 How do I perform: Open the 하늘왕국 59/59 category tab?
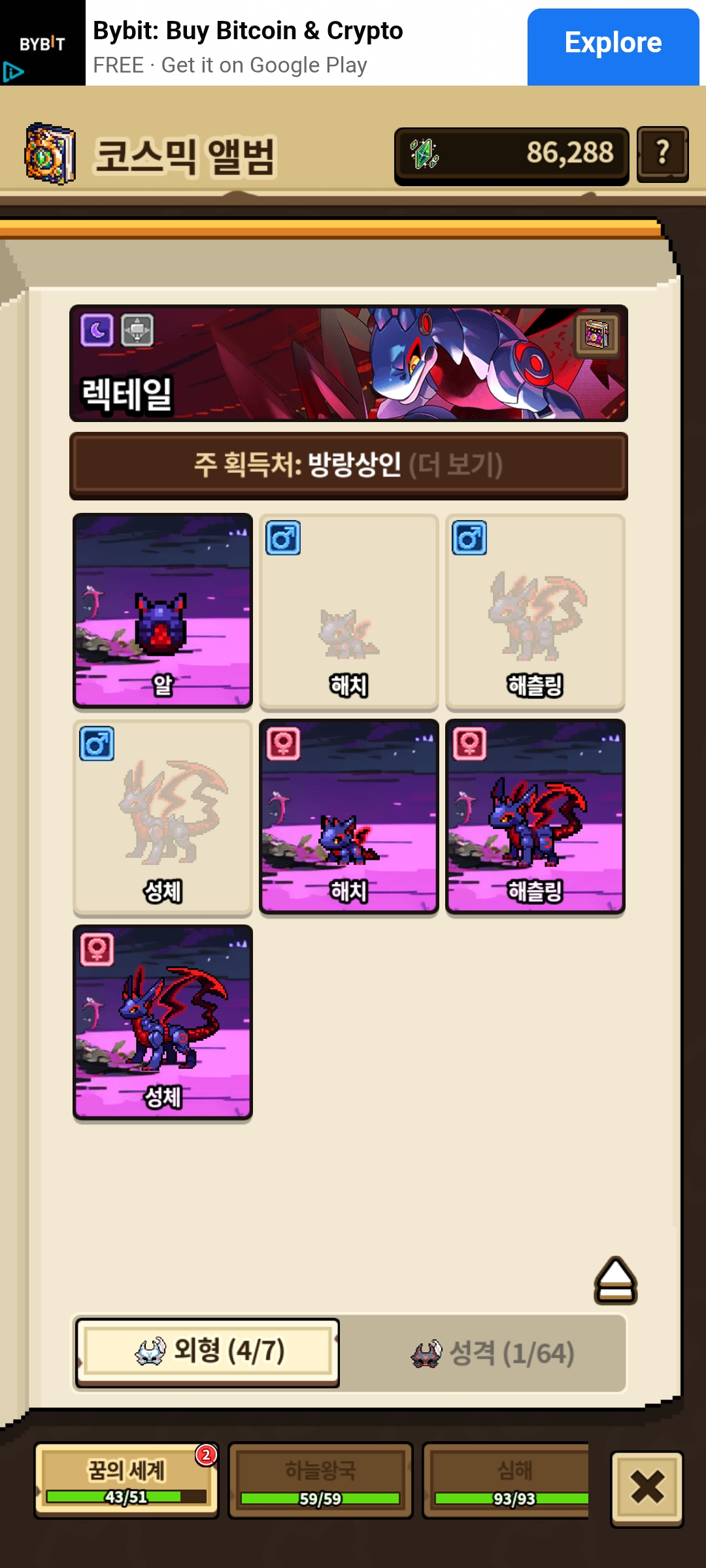point(320,1480)
